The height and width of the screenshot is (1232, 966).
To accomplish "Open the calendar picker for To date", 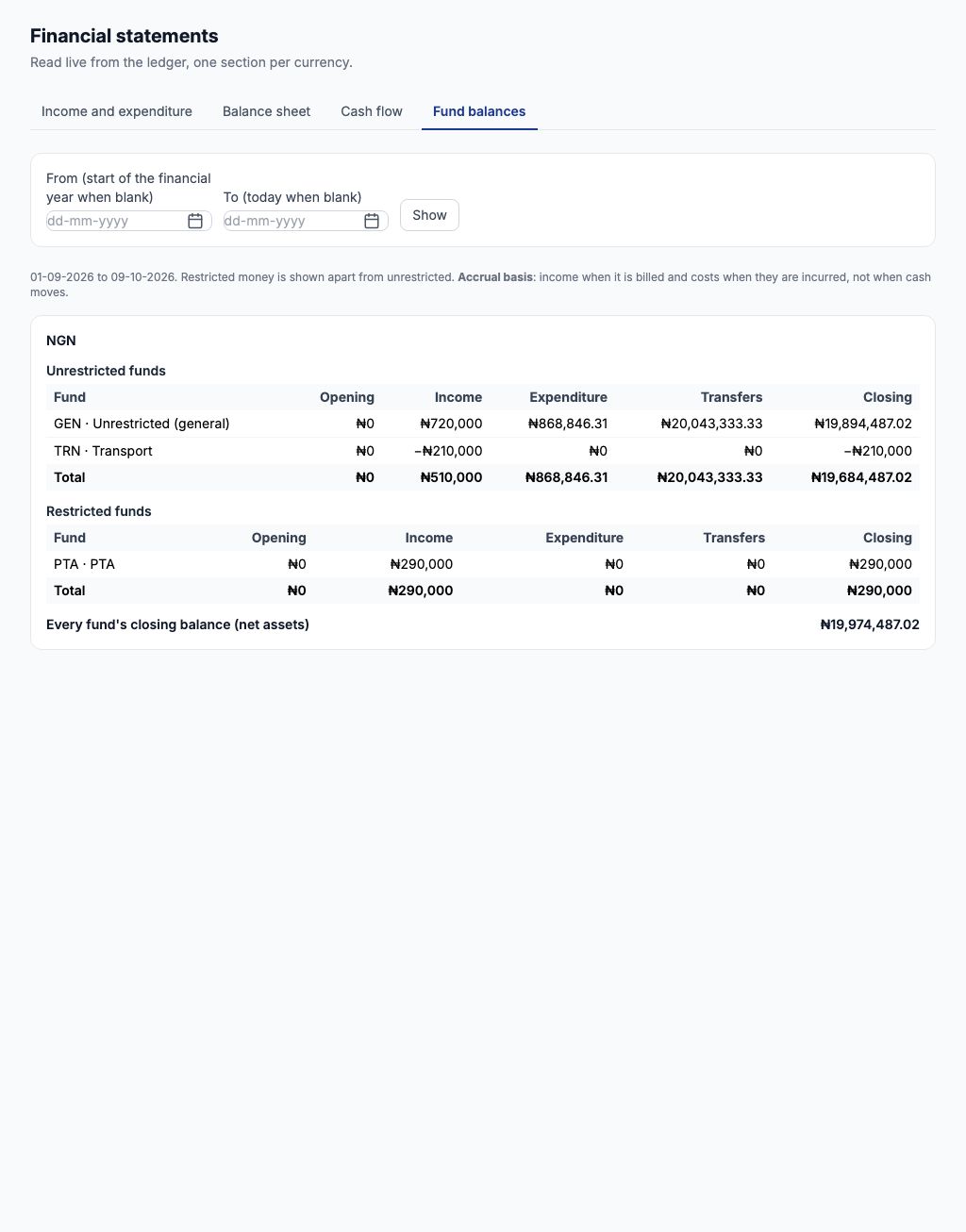I will pos(372,221).
